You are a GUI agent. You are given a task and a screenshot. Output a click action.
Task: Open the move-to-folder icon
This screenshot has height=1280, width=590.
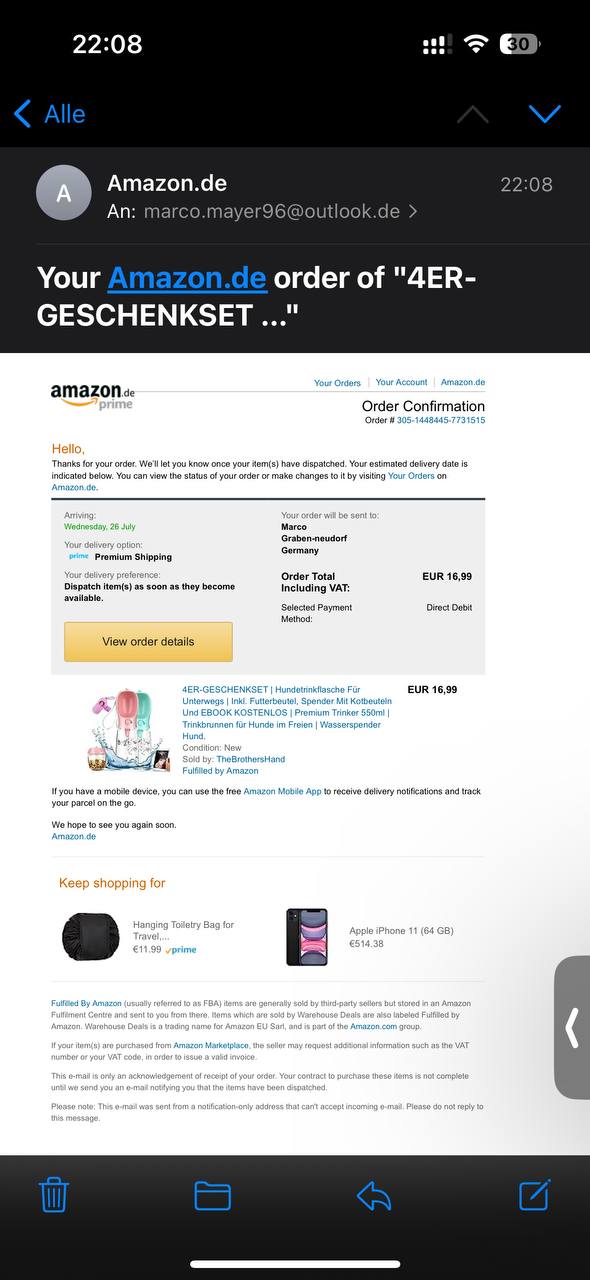point(213,1196)
